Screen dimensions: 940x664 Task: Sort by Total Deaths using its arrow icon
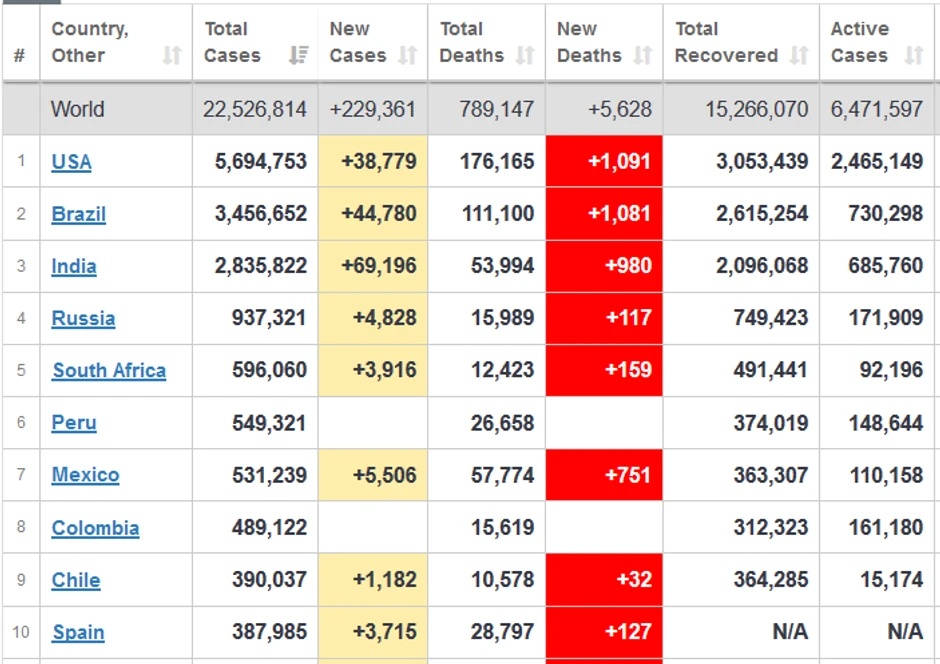coord(525,56)
